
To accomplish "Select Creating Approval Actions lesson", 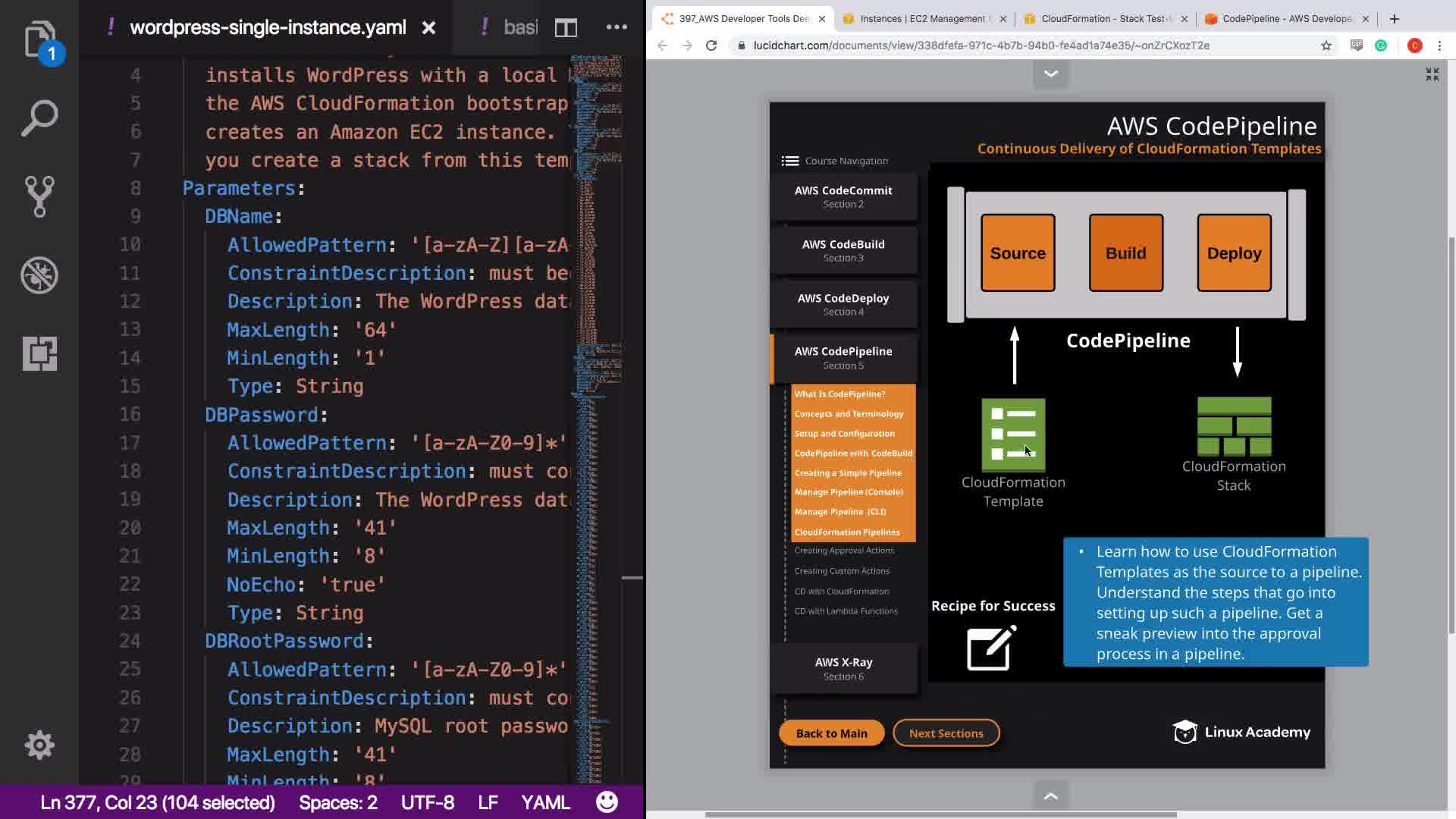I will pos(844,551).
